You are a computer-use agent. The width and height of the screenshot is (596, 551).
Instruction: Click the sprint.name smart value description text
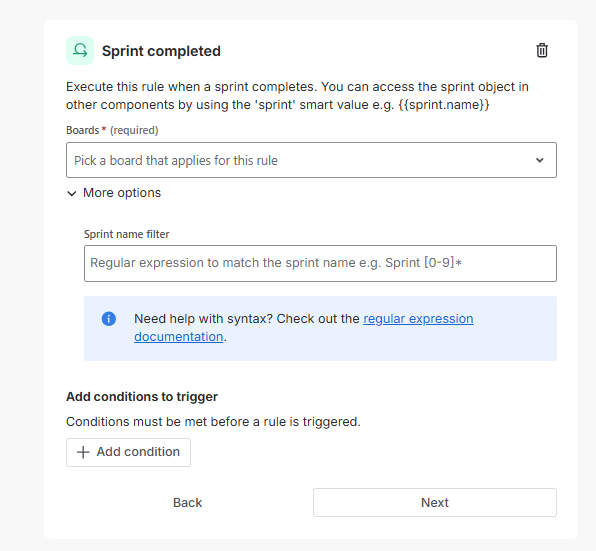297,96
